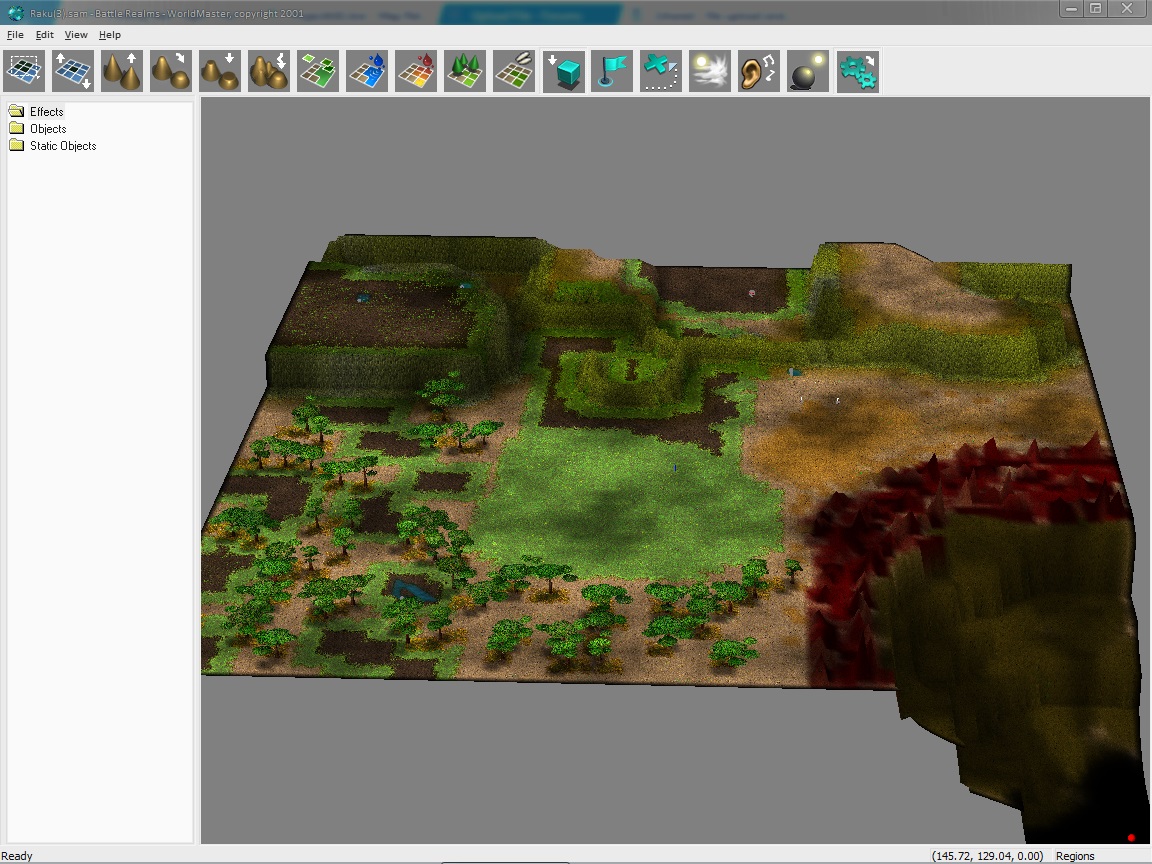Open the File menu

(15, 35)
